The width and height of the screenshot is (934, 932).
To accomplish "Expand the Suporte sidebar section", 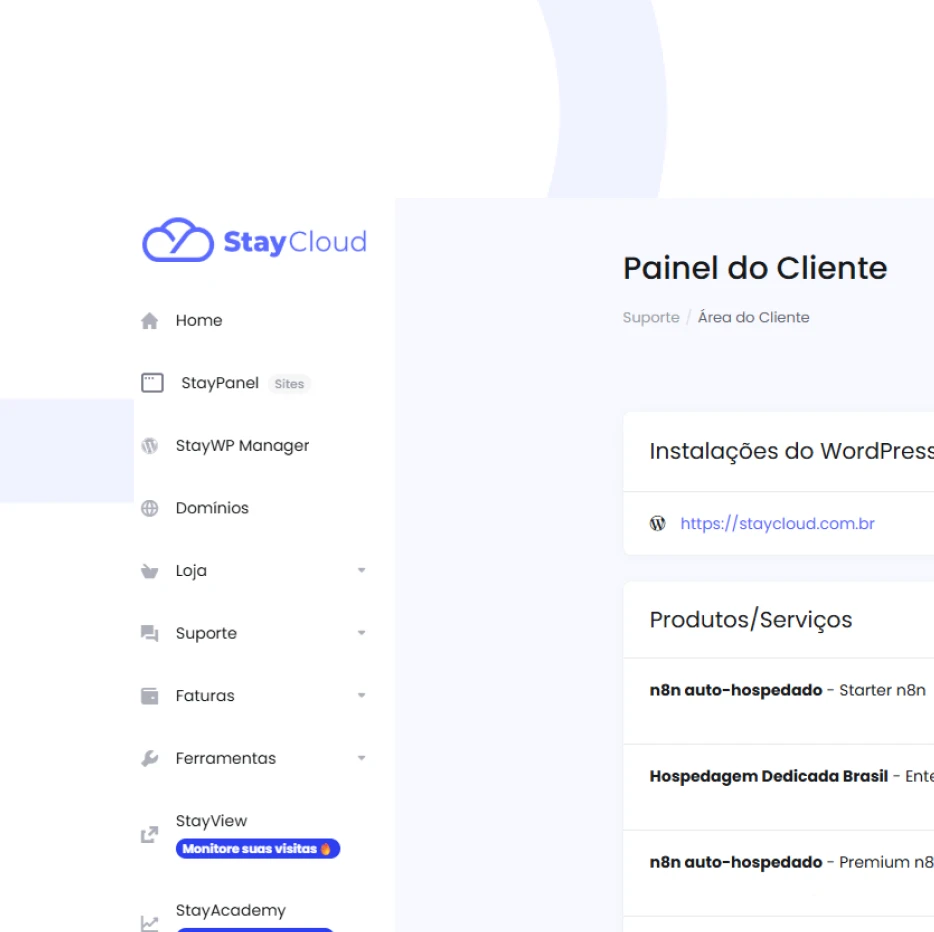I will tap(362, 632).
